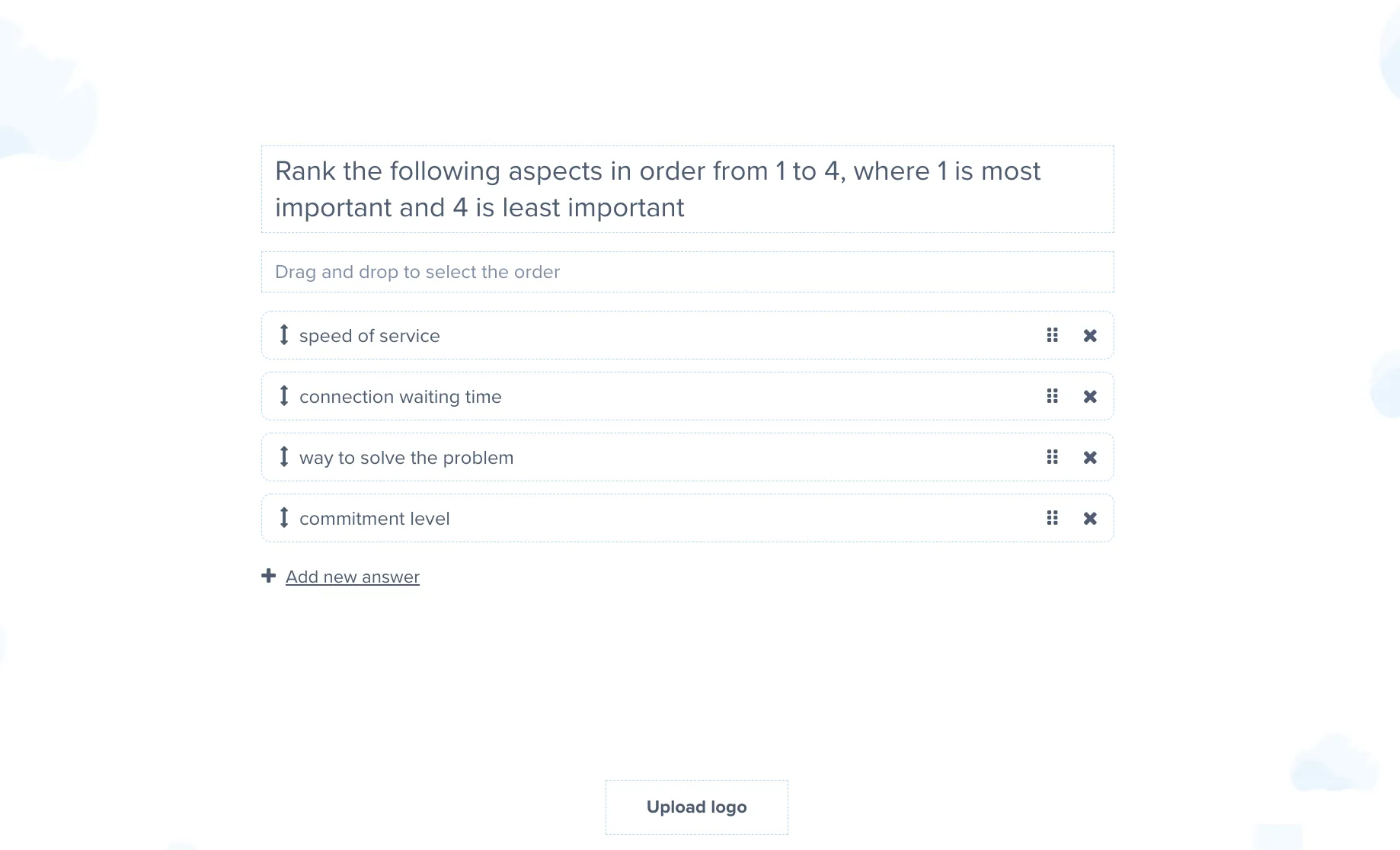Open the Add new answer link
Viewport: 1400px width, 850px height.
click(x=352, y=577)
